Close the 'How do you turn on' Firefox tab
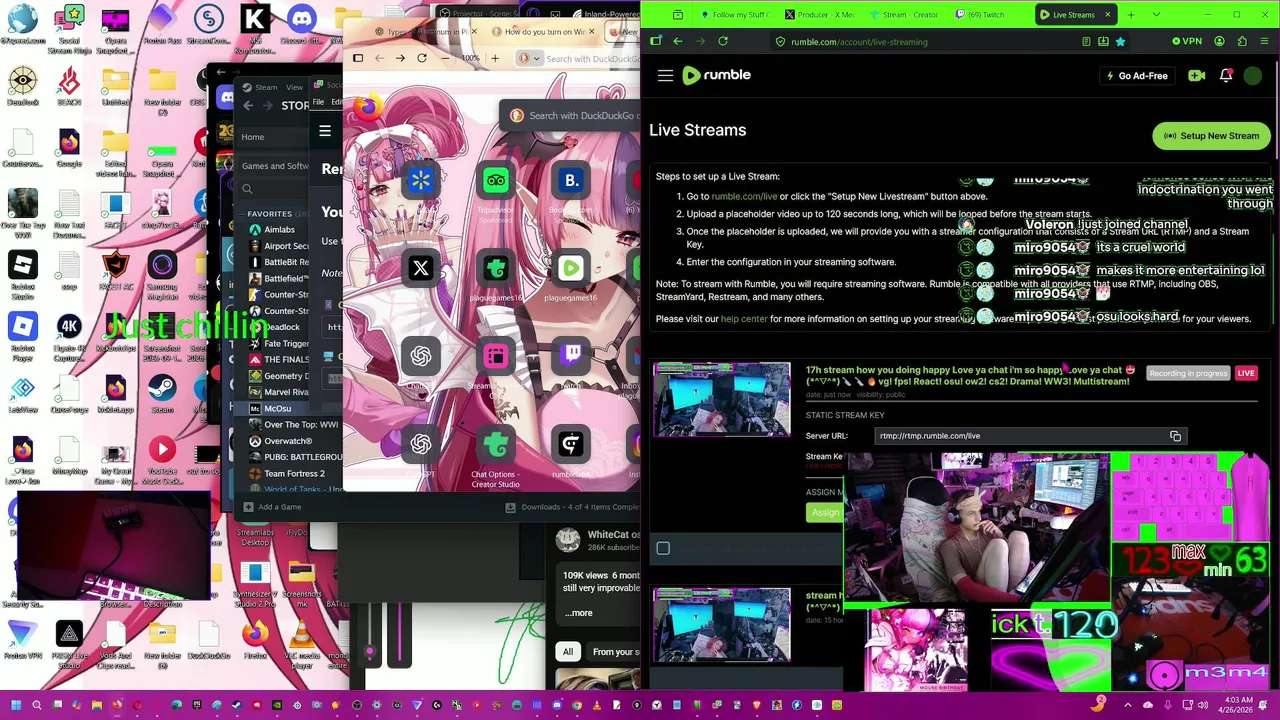Screen dimensions: 1280x720 591,32
